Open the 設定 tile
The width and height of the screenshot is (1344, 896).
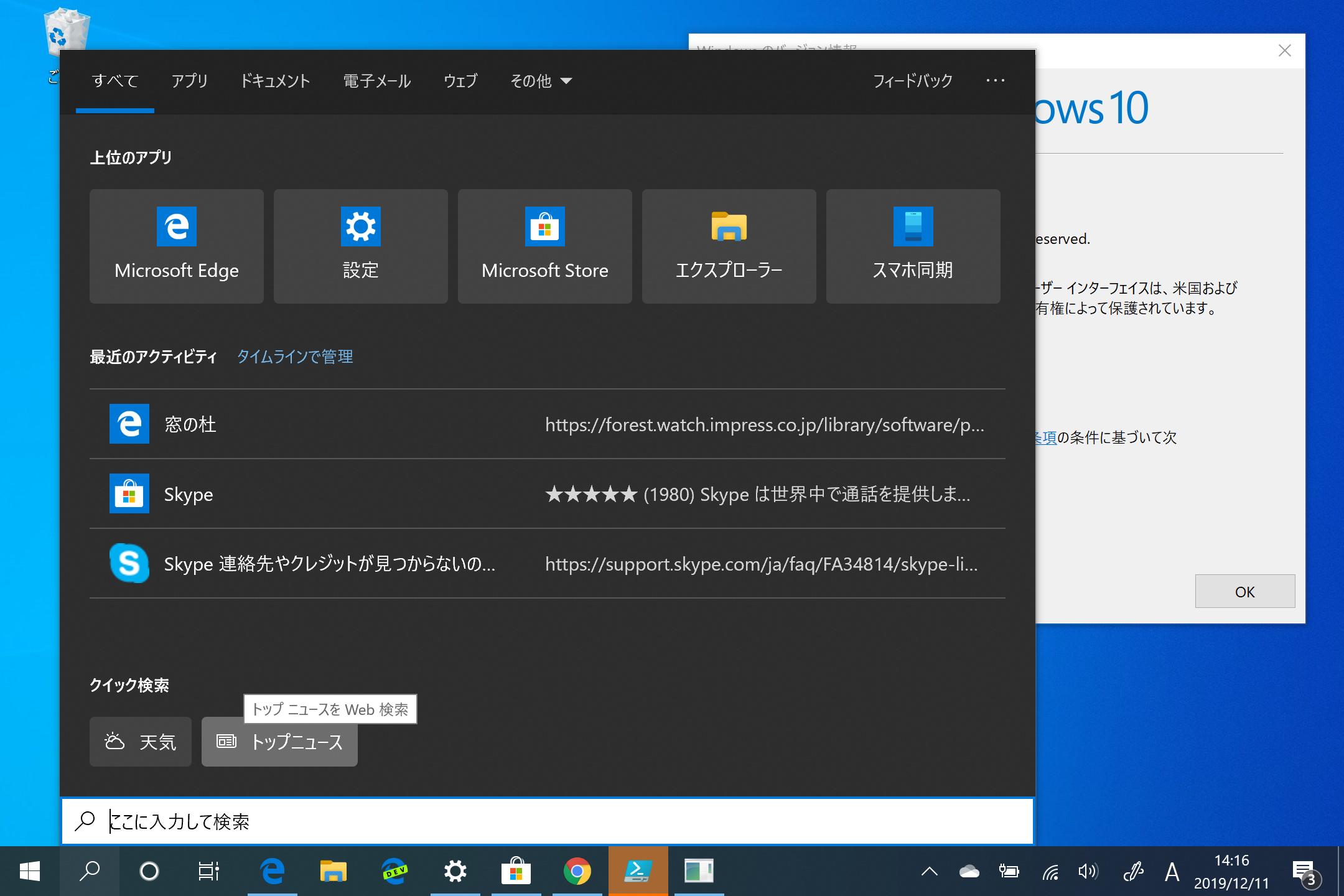360,246
